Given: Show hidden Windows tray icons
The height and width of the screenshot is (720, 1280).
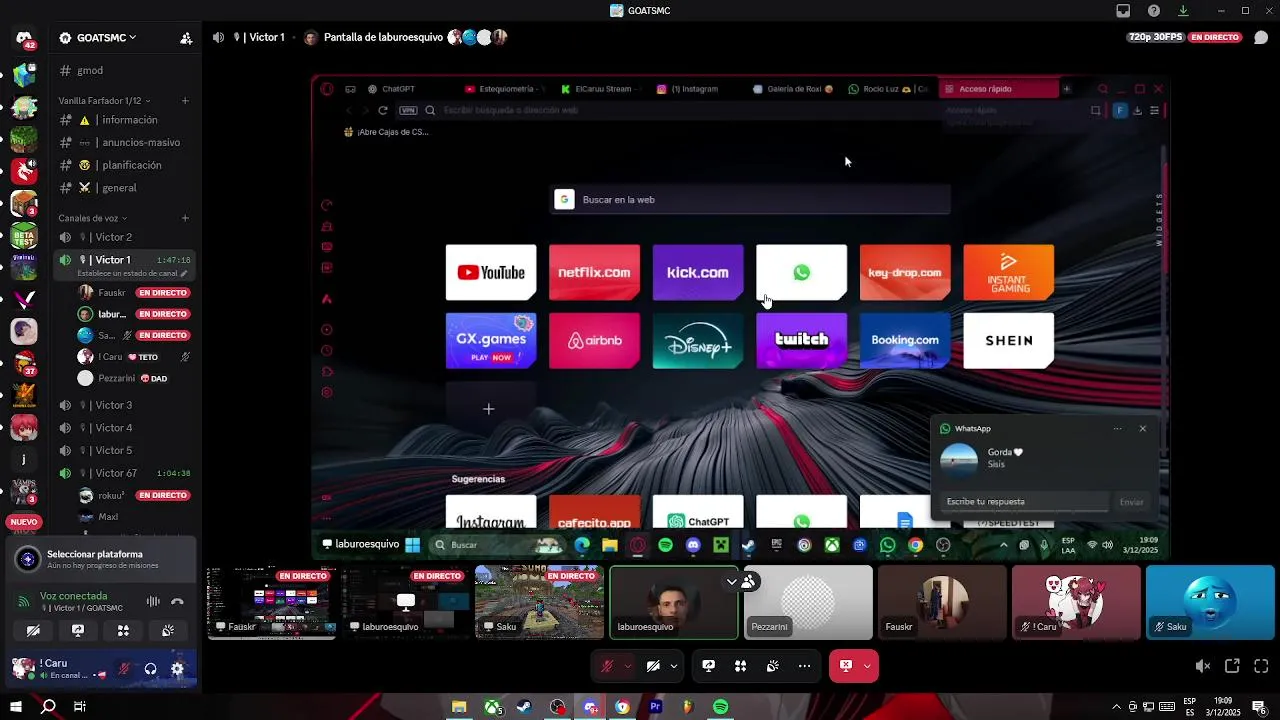Looking at the screenshot, I should [x=1117, y=707].
